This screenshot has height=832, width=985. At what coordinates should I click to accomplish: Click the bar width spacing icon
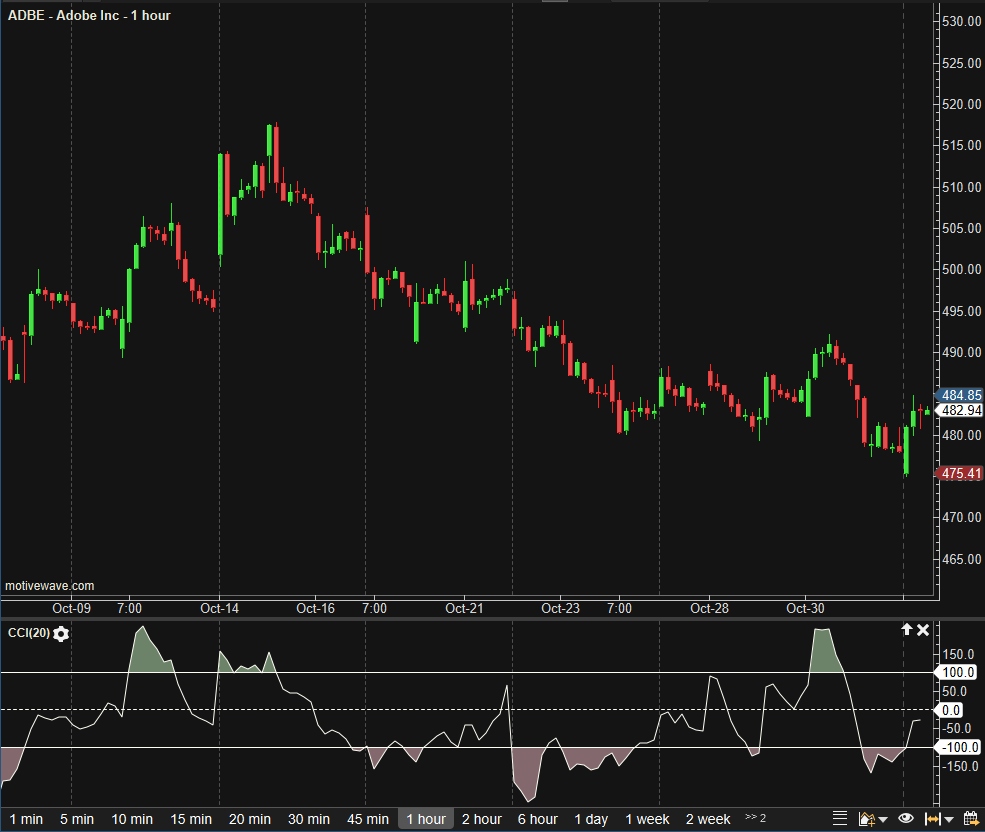coord(932,819)
